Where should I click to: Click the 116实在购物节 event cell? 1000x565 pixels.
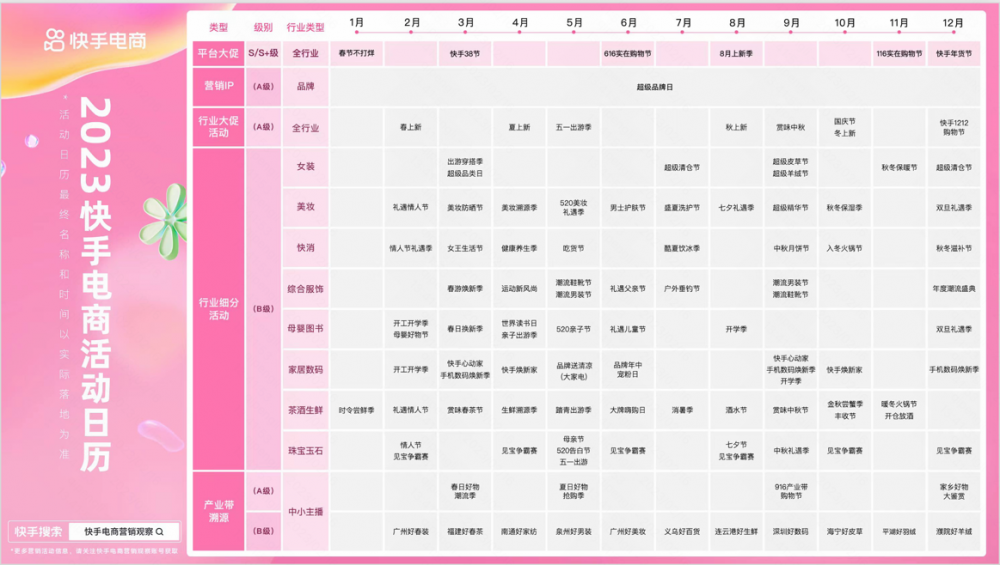(897, 54)
